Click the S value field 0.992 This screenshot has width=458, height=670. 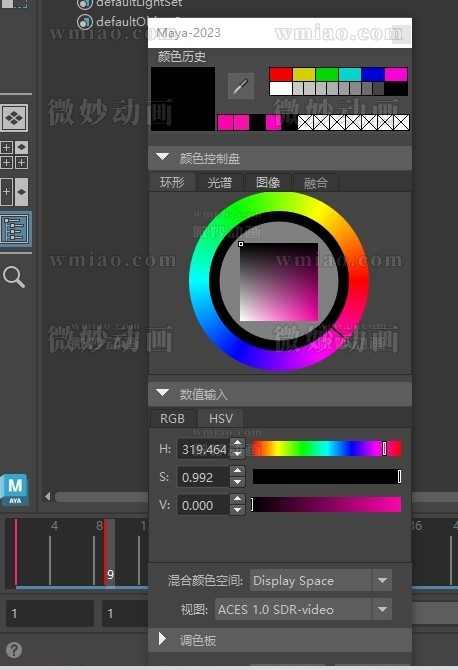[203, 477]
